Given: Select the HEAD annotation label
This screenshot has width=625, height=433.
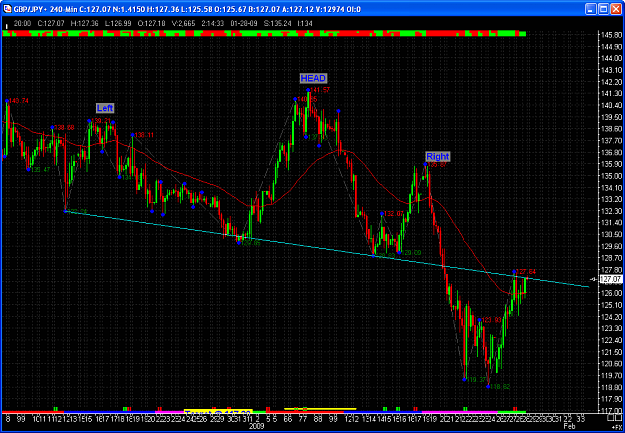Looking at the screenshot, I should coord(313,78).
